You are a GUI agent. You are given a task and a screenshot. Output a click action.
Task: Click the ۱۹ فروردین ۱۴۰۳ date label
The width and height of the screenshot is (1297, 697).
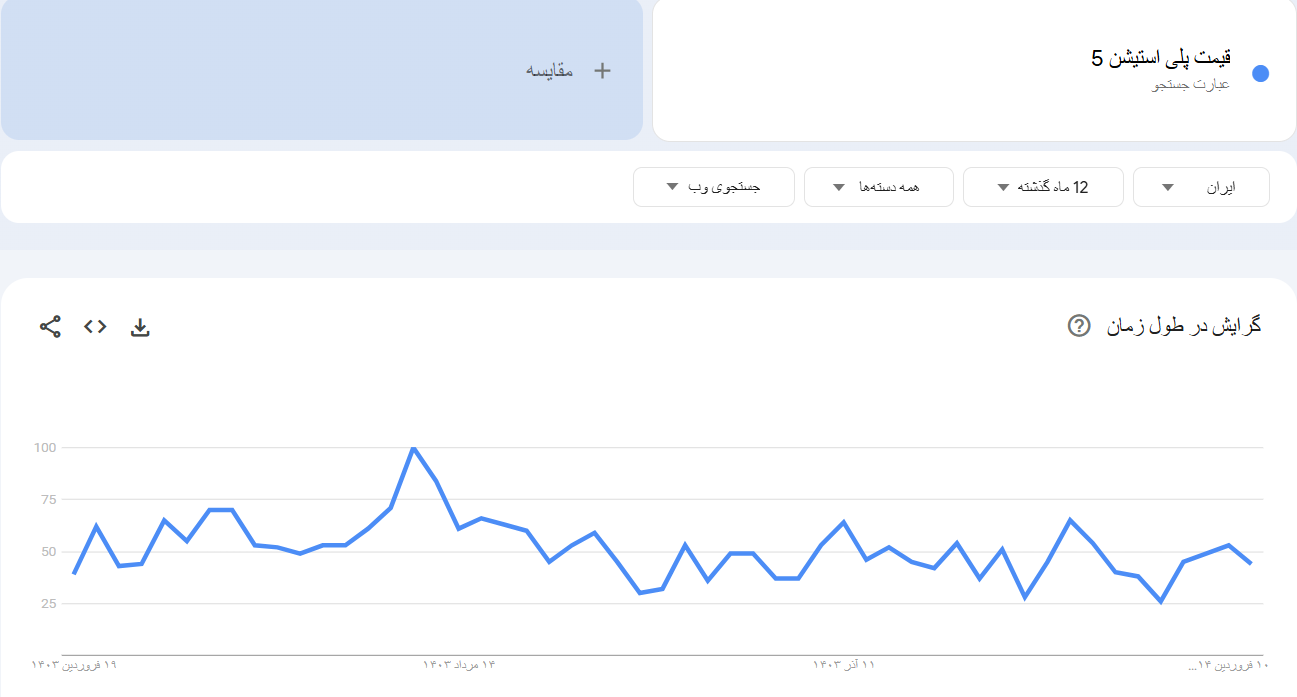[x=74, y=664]
